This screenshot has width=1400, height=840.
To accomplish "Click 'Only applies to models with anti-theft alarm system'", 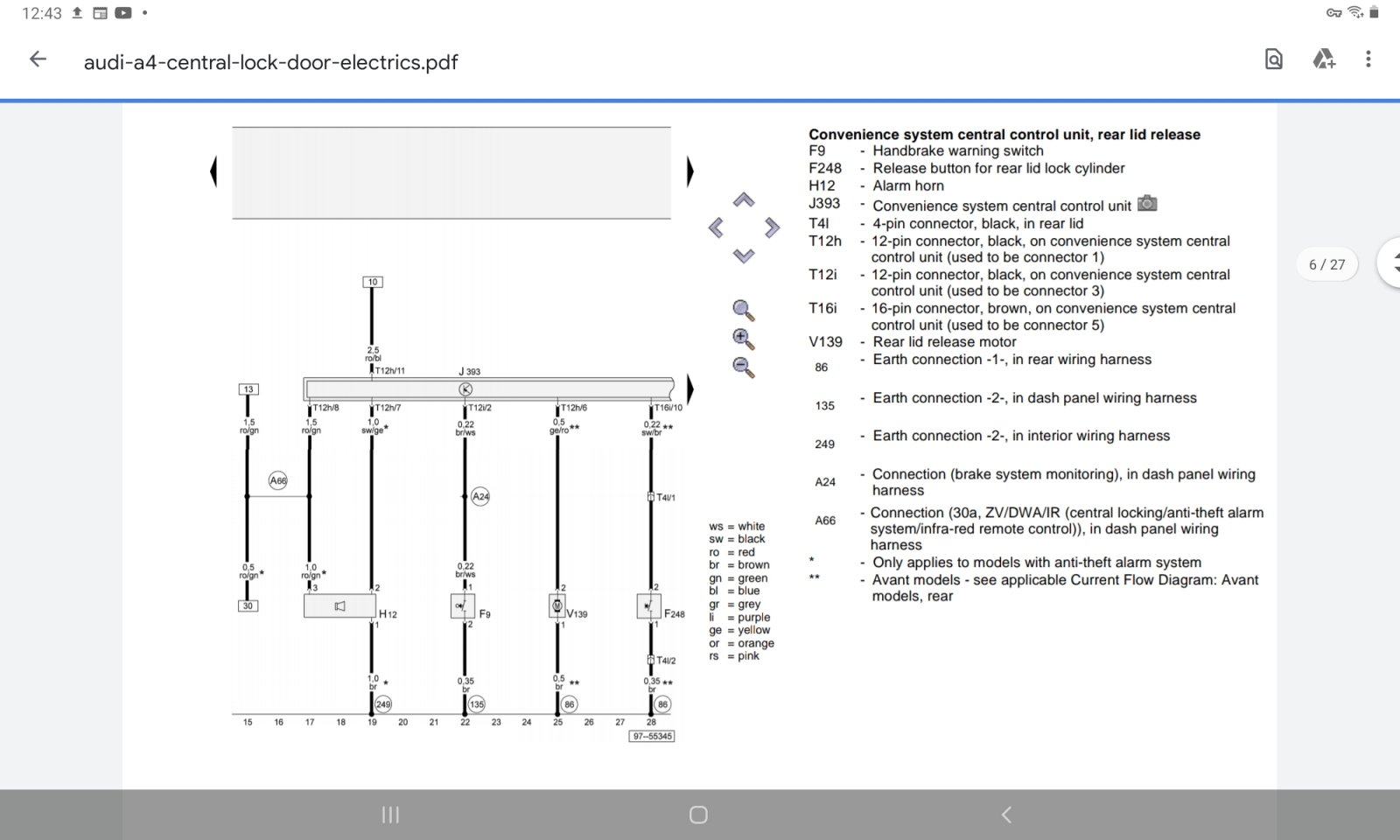I will [1037, 563].
